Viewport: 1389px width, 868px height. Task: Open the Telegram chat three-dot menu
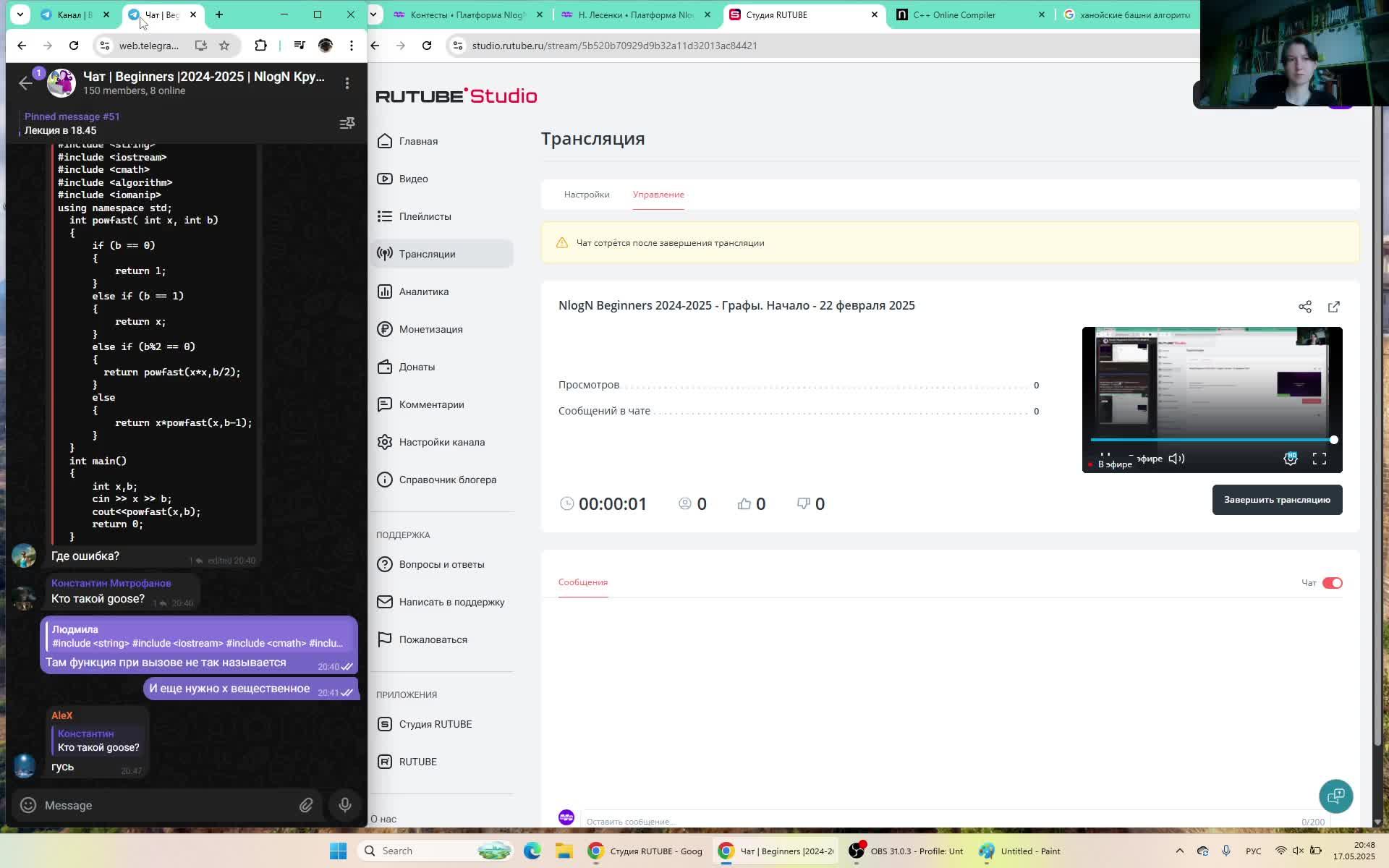tap(347, 83)
